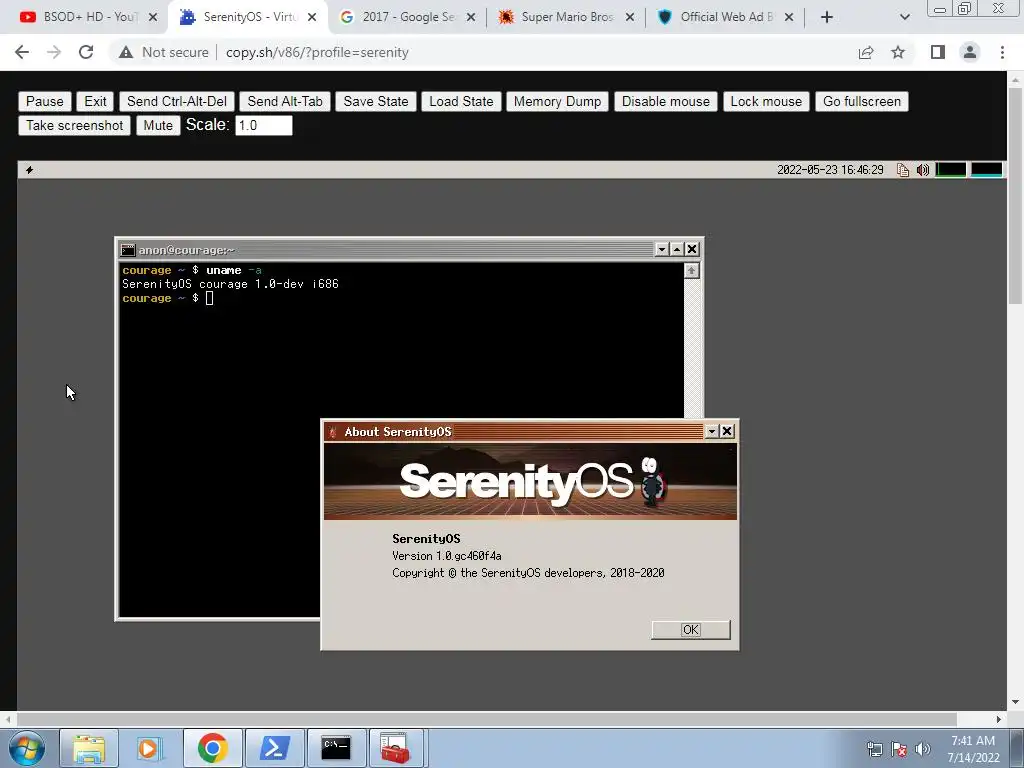Click the Go fullscreen button
The width and height of the screenshot is (1024, 768).
coord(861,101)
